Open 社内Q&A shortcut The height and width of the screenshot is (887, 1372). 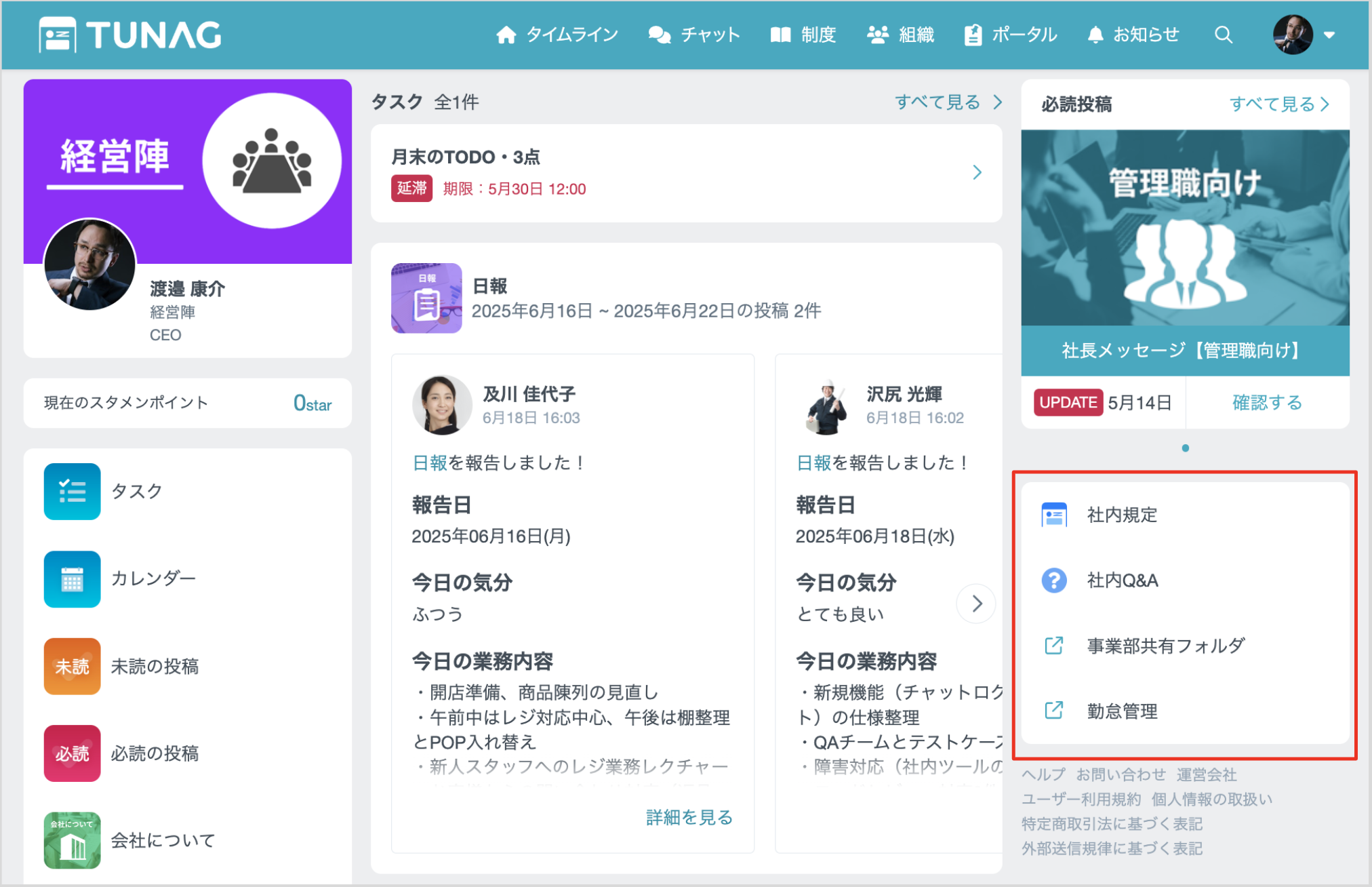[x=1185, y=580]
